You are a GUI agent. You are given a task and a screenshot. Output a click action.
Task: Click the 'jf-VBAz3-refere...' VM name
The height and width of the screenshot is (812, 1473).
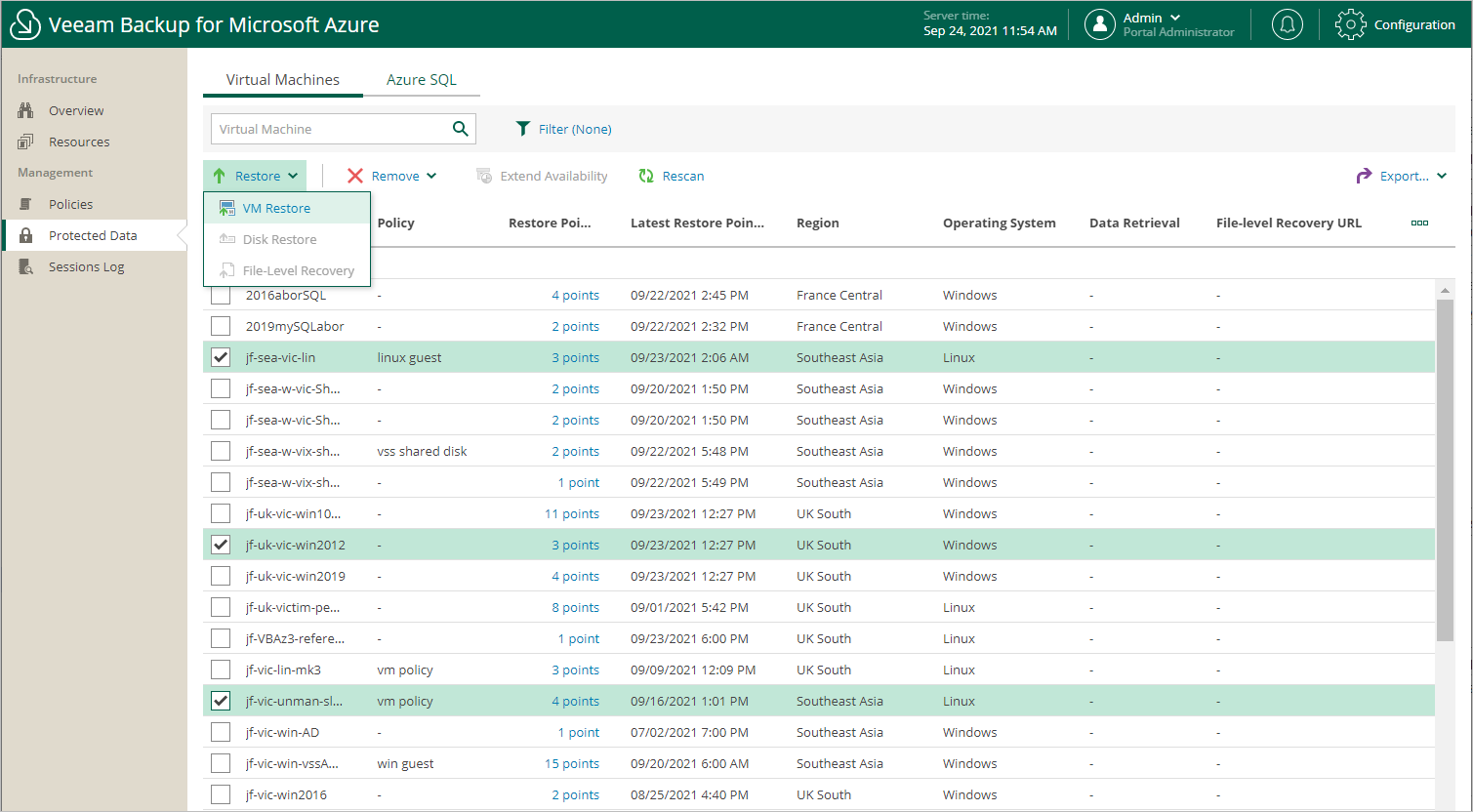pyautogui.click(x=295, y=638)
